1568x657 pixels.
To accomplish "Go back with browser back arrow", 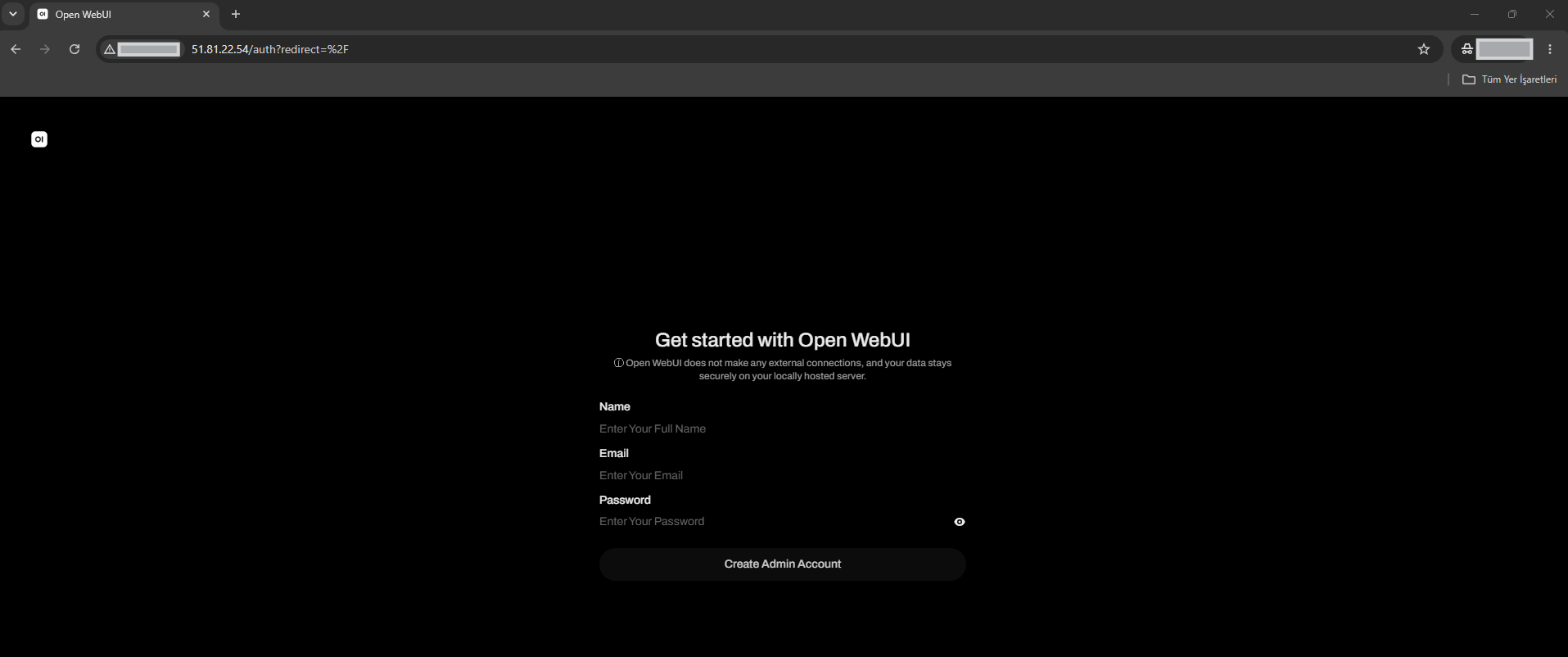I will pos(16,49).
